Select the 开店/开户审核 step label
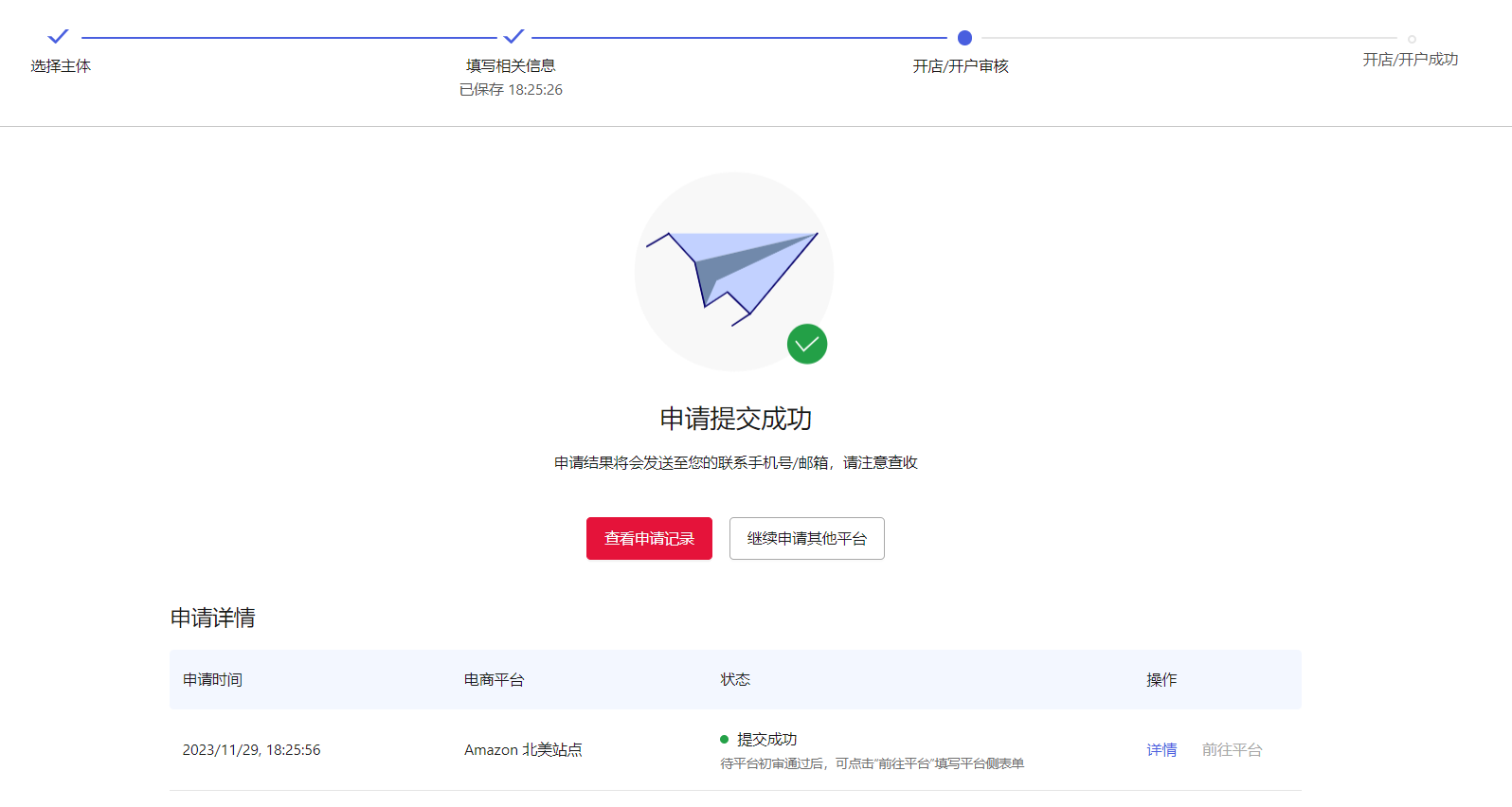 tap(961, 66)
